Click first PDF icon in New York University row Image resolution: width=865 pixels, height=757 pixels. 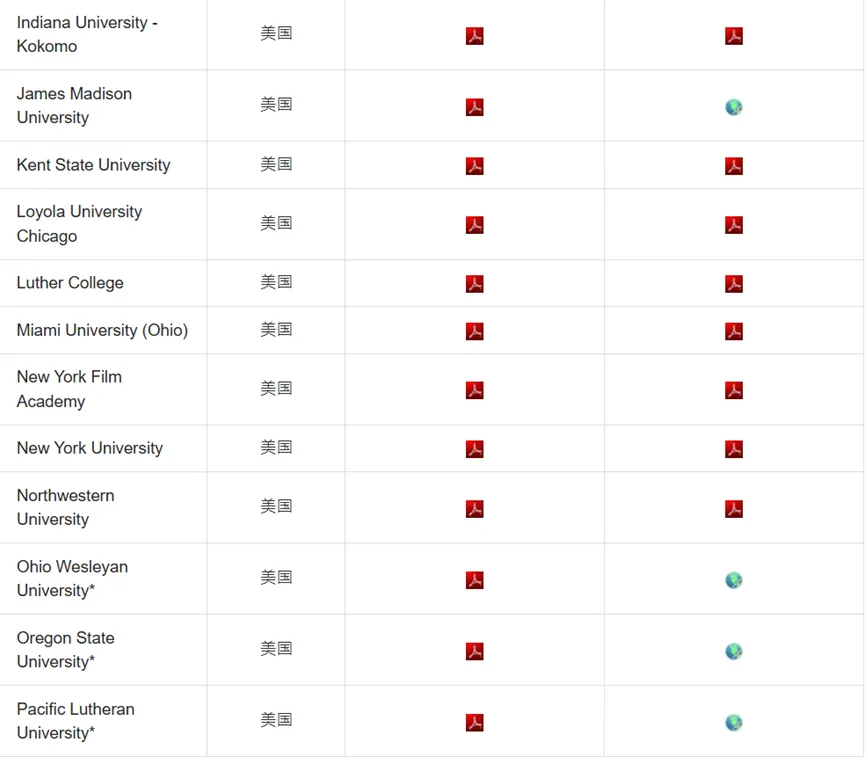[x=475, y=449]
